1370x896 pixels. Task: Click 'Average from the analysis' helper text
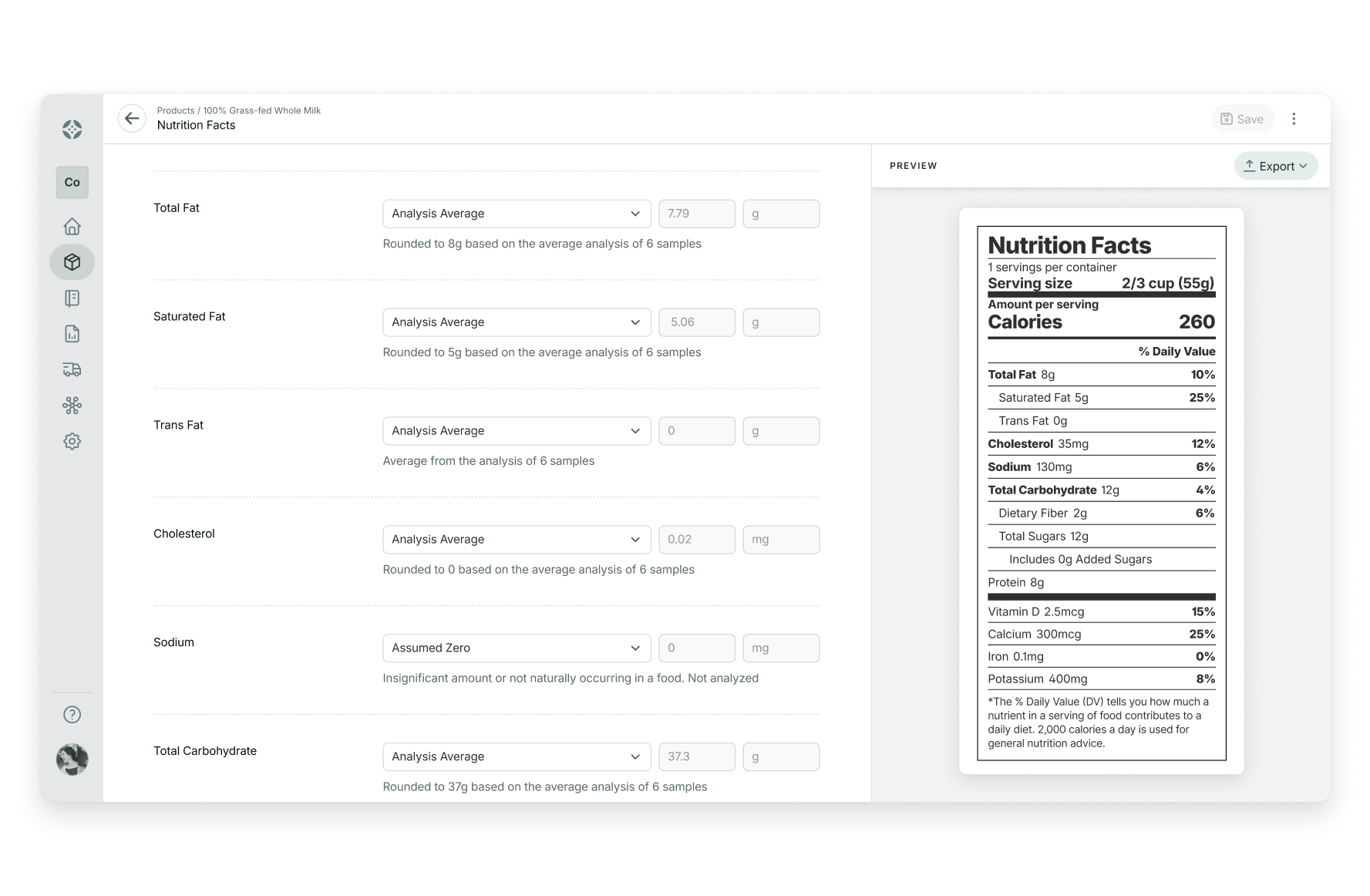coord(488,461)
